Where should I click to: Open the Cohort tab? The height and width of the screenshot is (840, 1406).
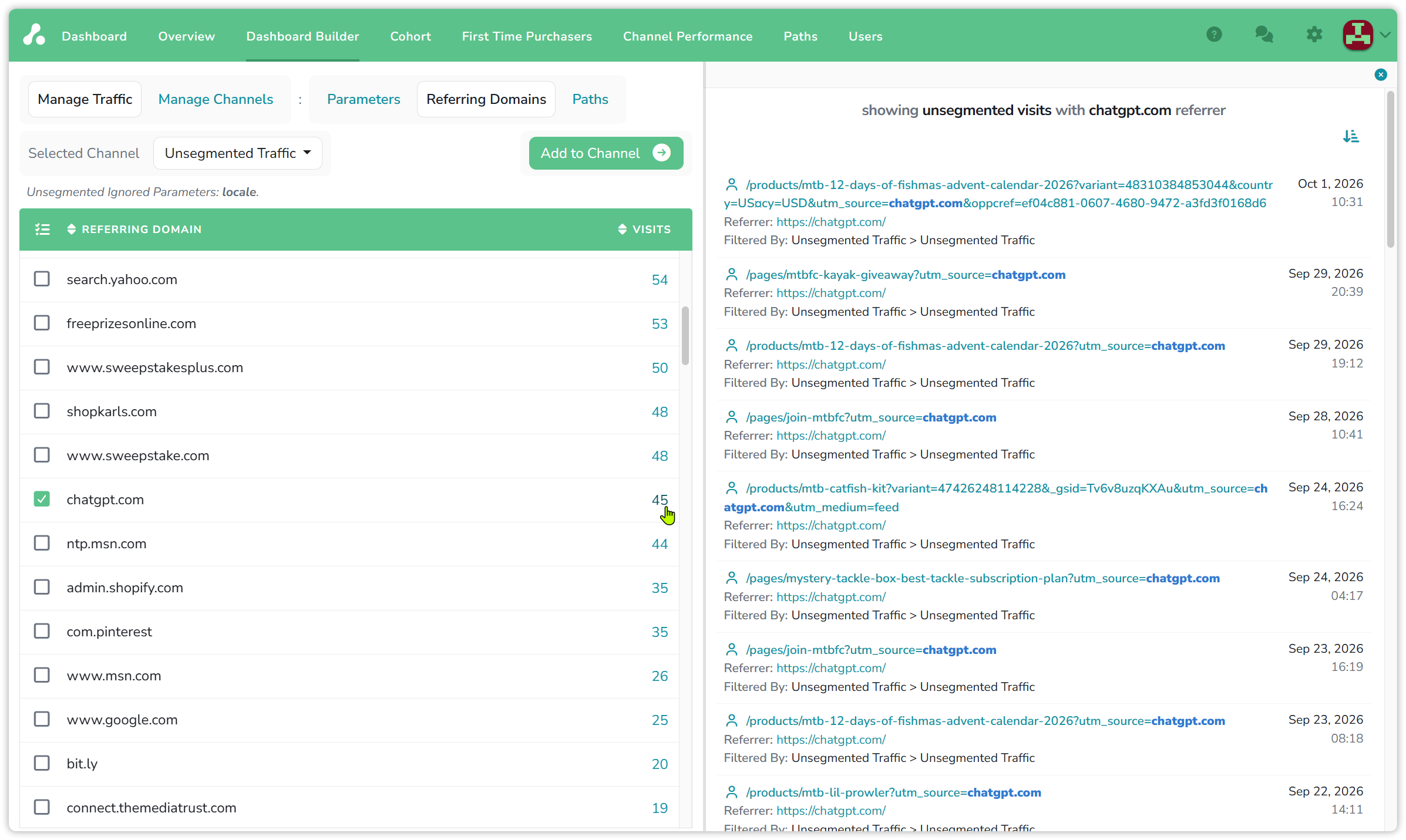point(411,36)
